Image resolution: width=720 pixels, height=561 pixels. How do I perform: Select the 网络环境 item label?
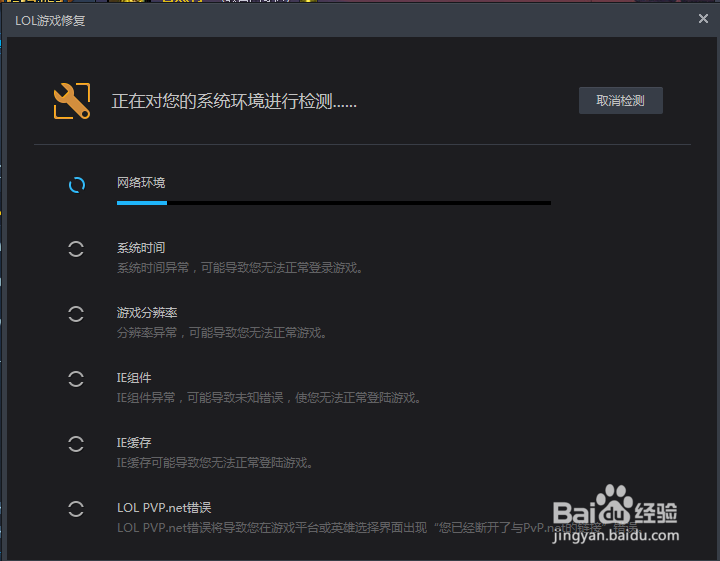[x=141, y=183]
